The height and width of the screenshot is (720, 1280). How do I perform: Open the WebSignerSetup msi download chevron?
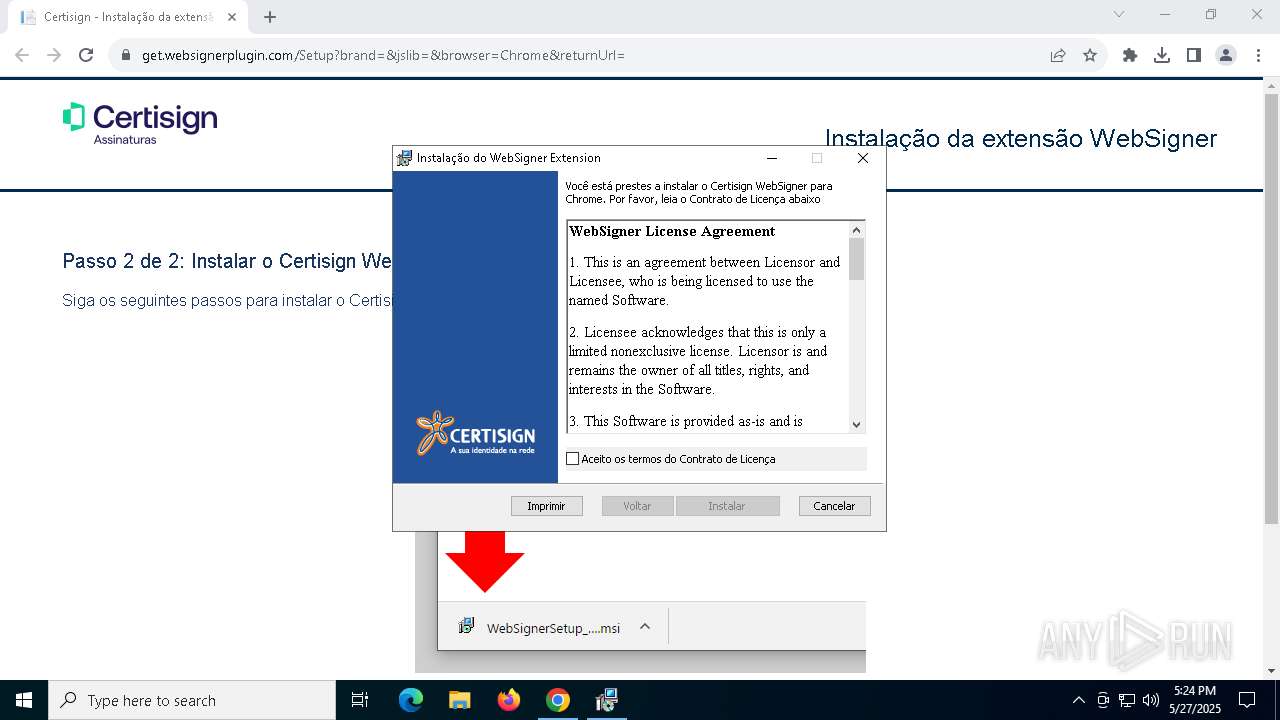(x=645, y=627)
